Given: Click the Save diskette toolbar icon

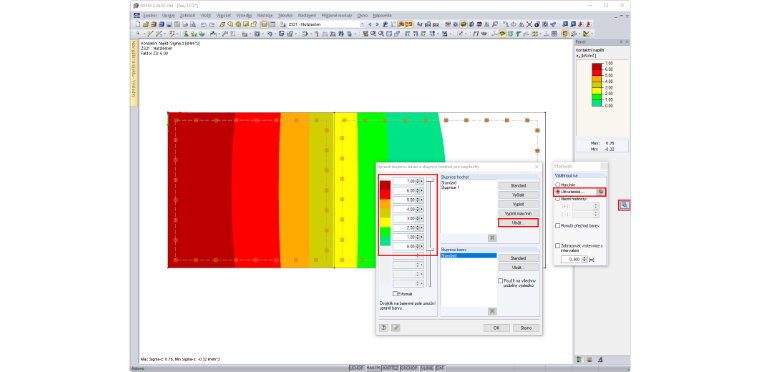Looking at the screenshot, I should tap(169, 24).
